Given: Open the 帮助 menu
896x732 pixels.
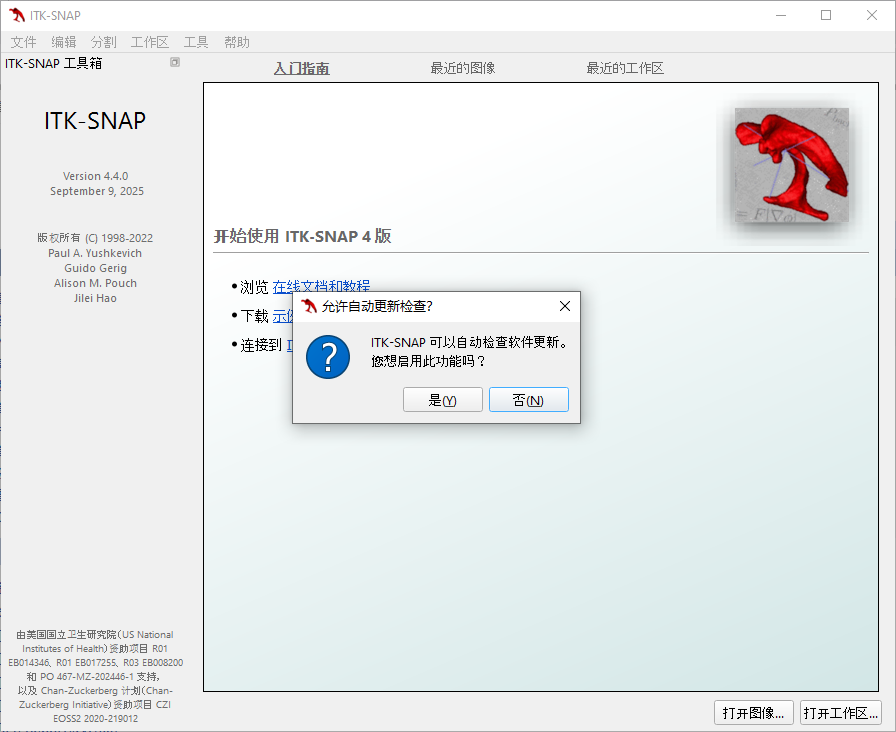Looking at the screenshot, I should (x=237, y=42).
